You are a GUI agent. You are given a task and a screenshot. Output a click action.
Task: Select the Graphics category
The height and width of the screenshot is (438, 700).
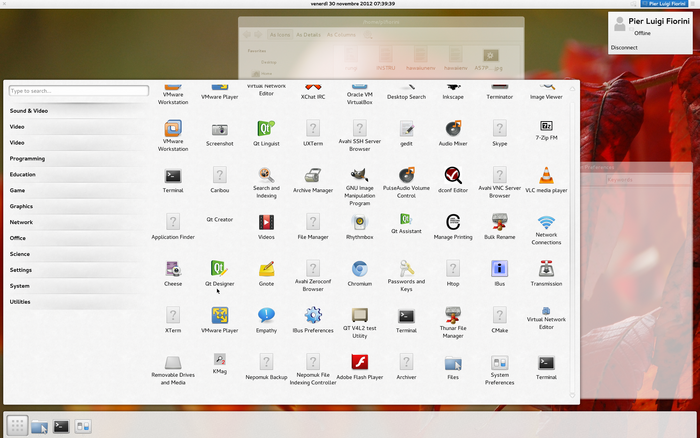22,206
